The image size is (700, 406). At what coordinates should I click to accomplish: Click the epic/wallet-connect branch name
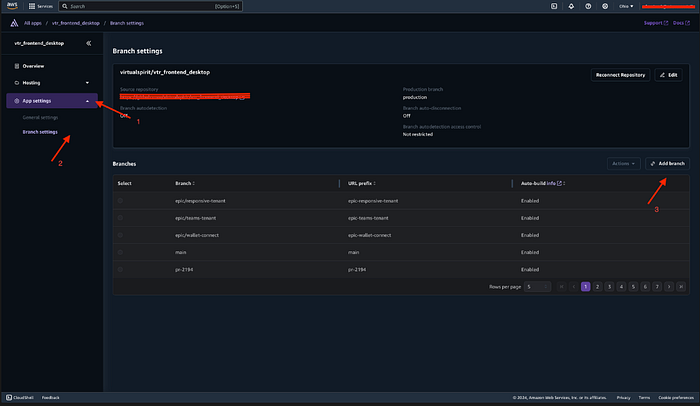coord(197,235)
